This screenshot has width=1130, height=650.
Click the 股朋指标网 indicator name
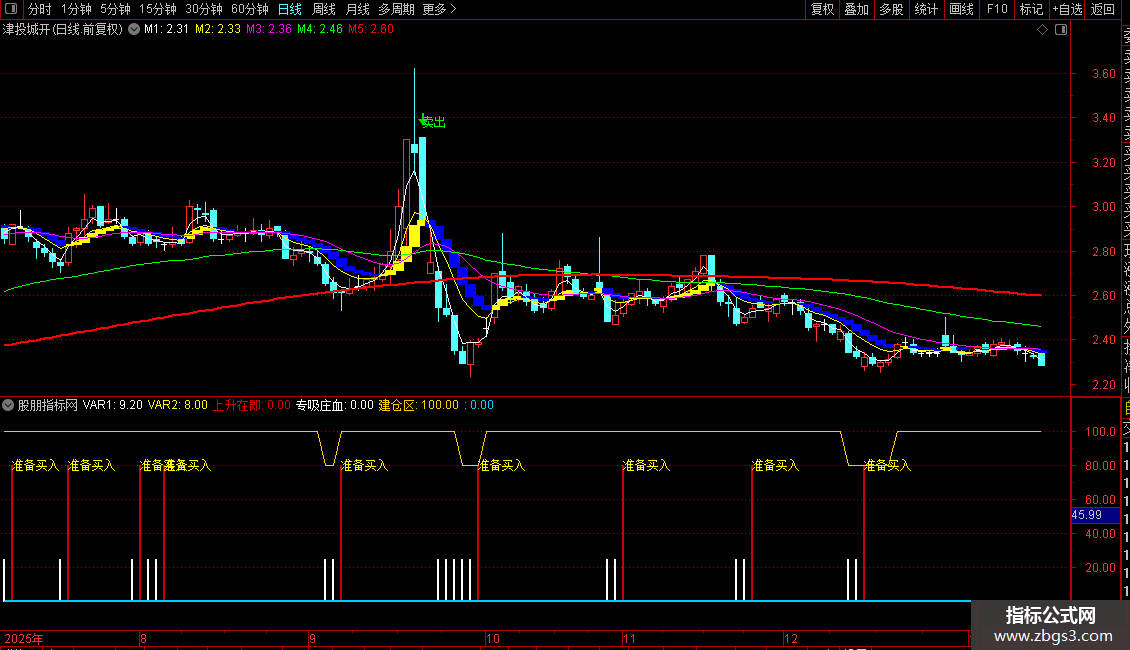click(48, 405)
